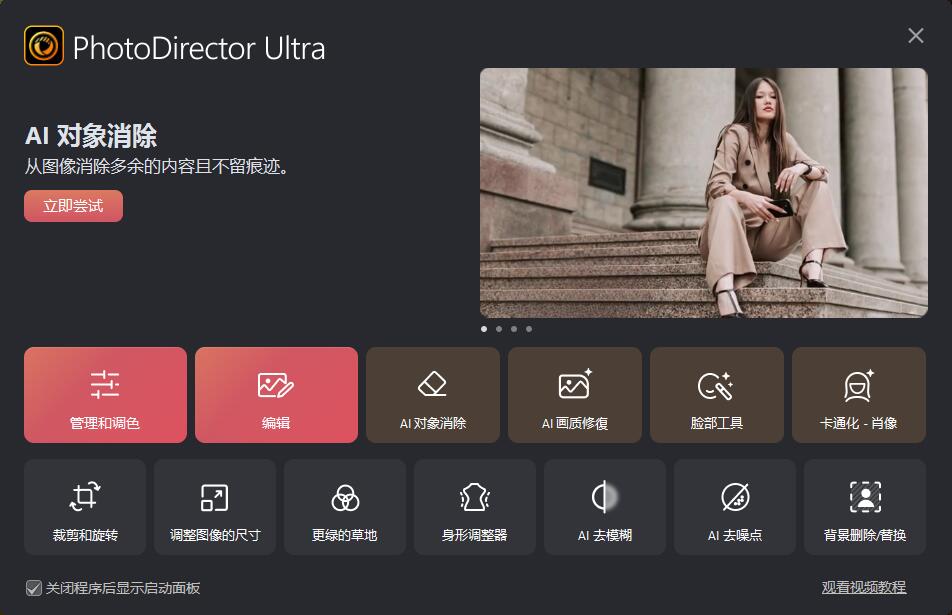Click the woman on steps preview image
This screenshot has width=952, height=615.
click(703, 193)
